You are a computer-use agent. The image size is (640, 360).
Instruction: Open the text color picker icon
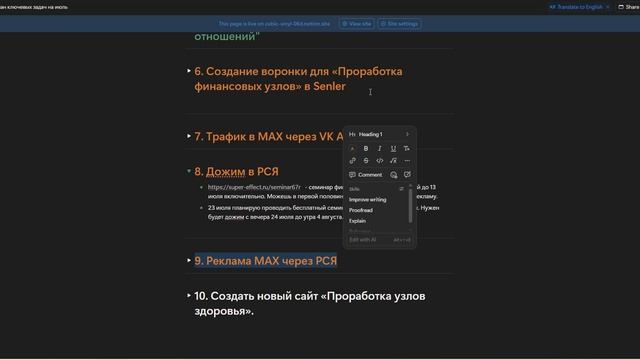pyautogui.click(x=353, y=149)
